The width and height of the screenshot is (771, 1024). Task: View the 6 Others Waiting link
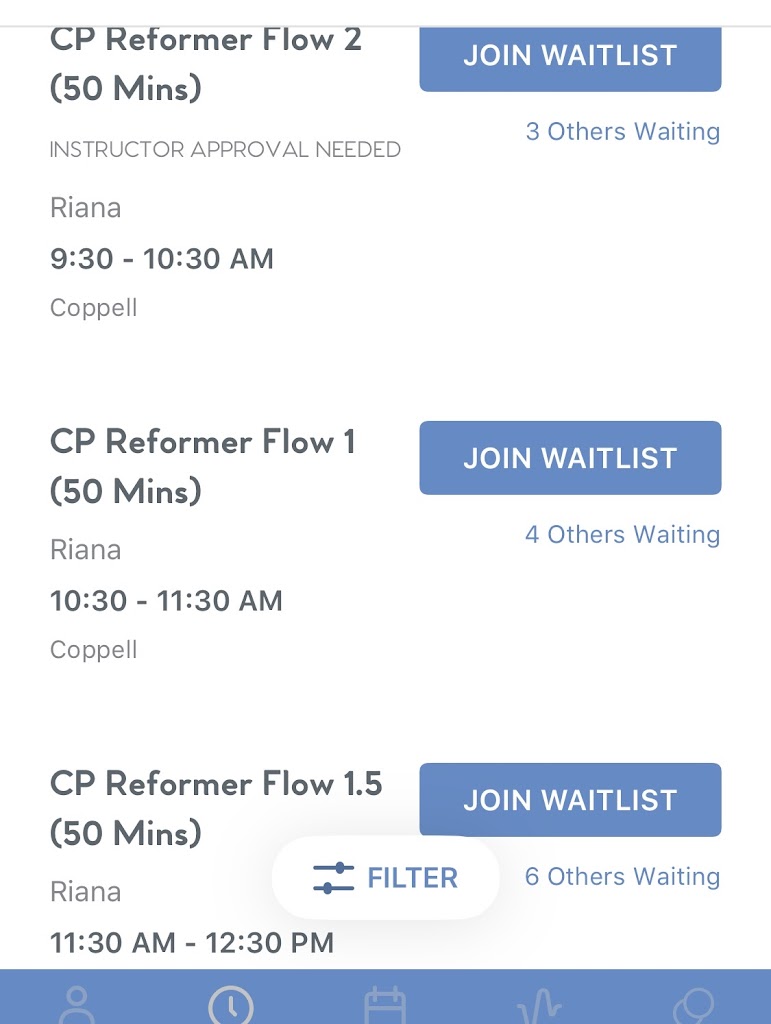point(622,876)
